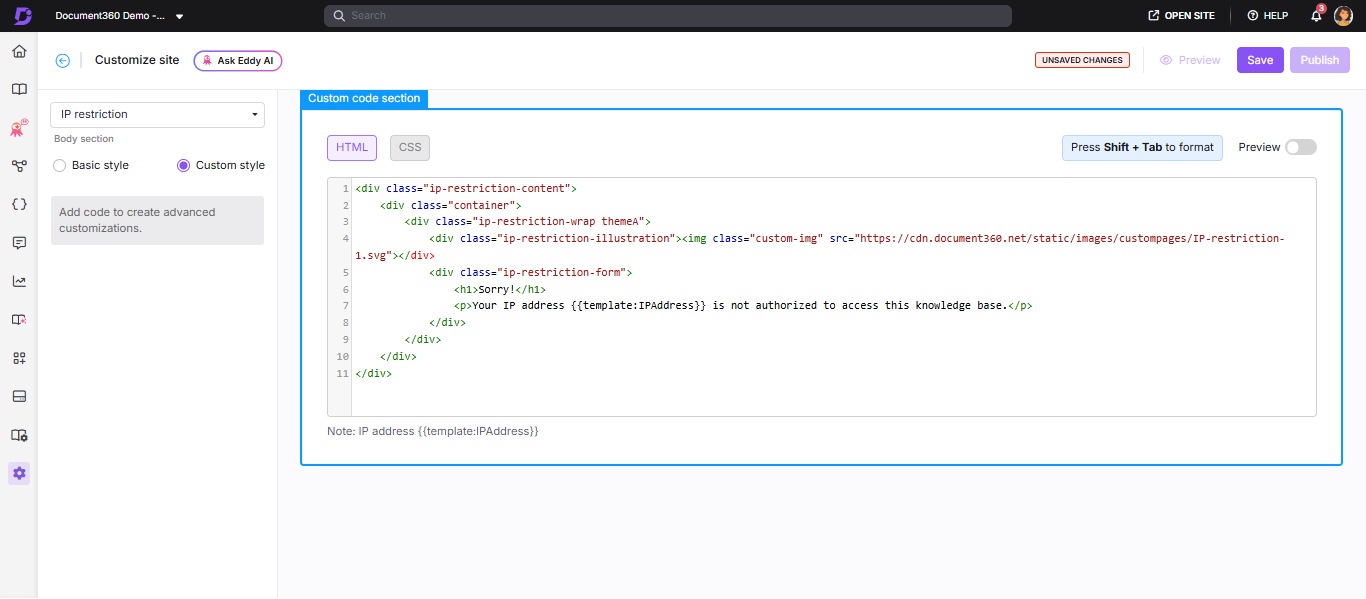This screenshot has height=599, width=1366.
Task: Click the 'Customize site' title text
Action: (x=137, y=60)
